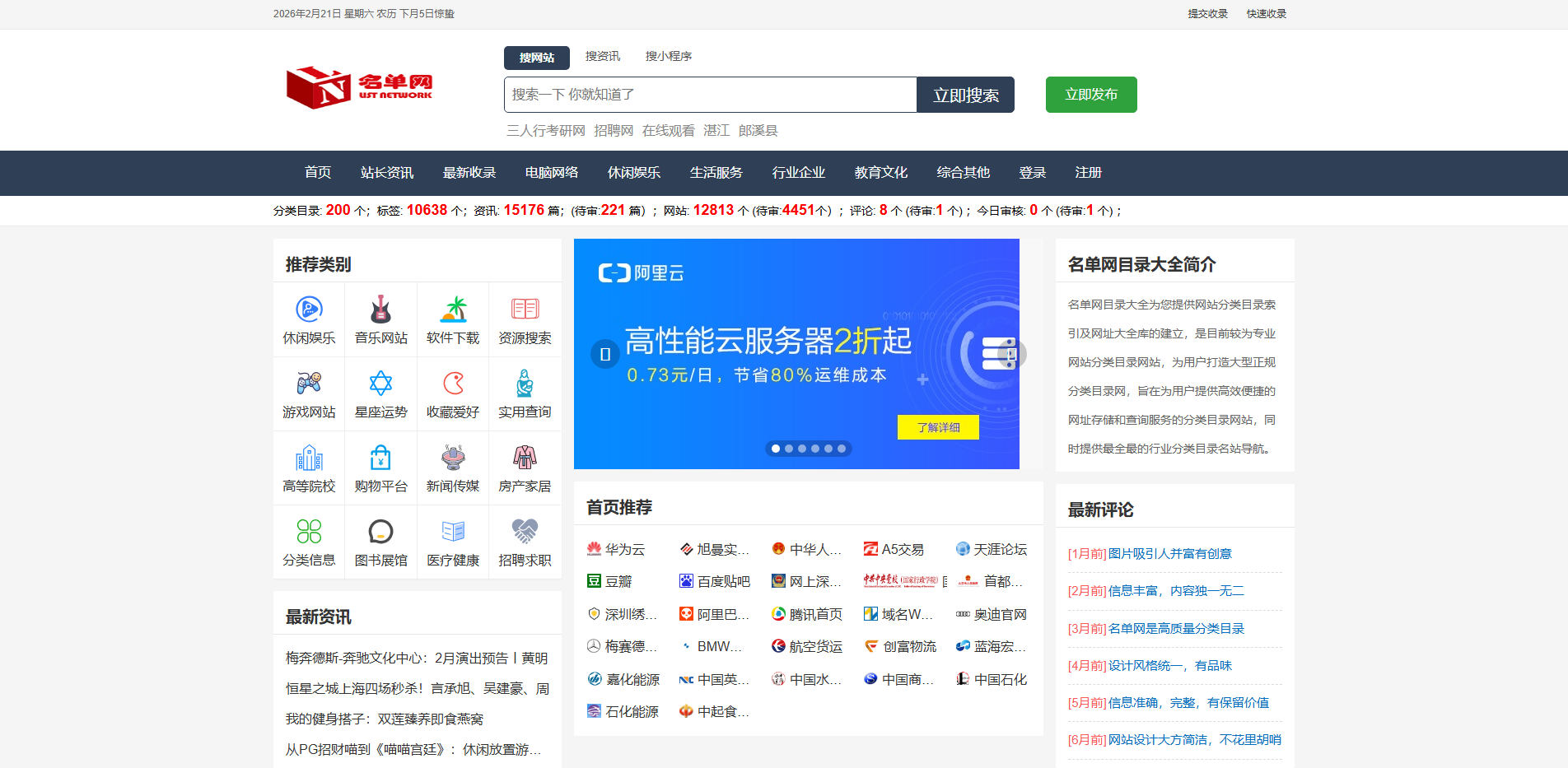Select the fourth carousel indicator dot
Viewport: 1568px width, 768px height.
pyautogui.click(x=814, y=449)
